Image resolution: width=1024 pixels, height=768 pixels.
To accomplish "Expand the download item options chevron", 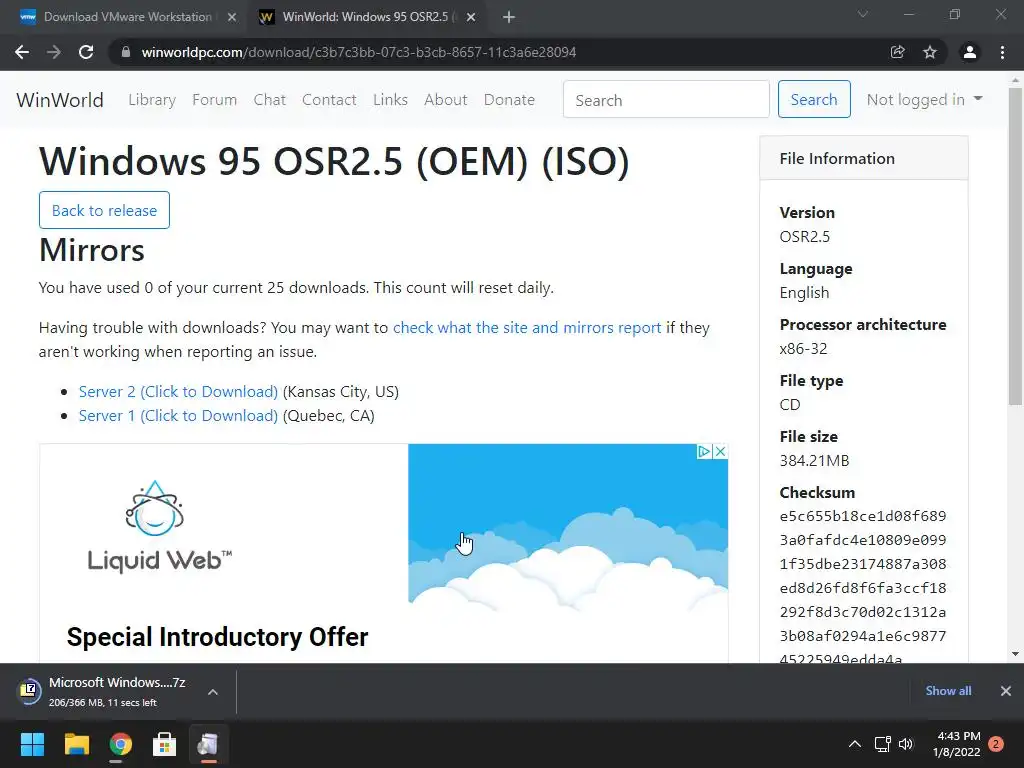I will (x=213, y=692).
